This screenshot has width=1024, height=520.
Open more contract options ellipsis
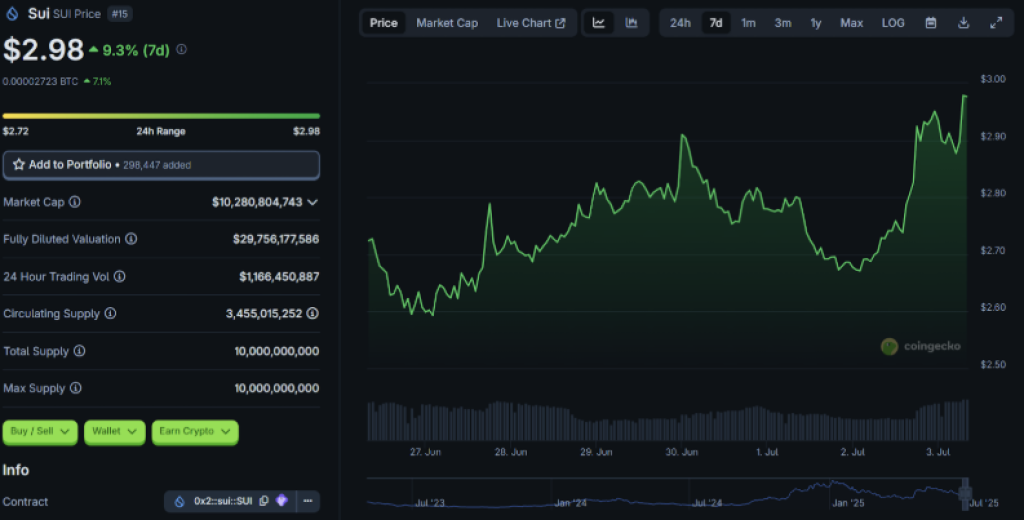pos(308,501)
